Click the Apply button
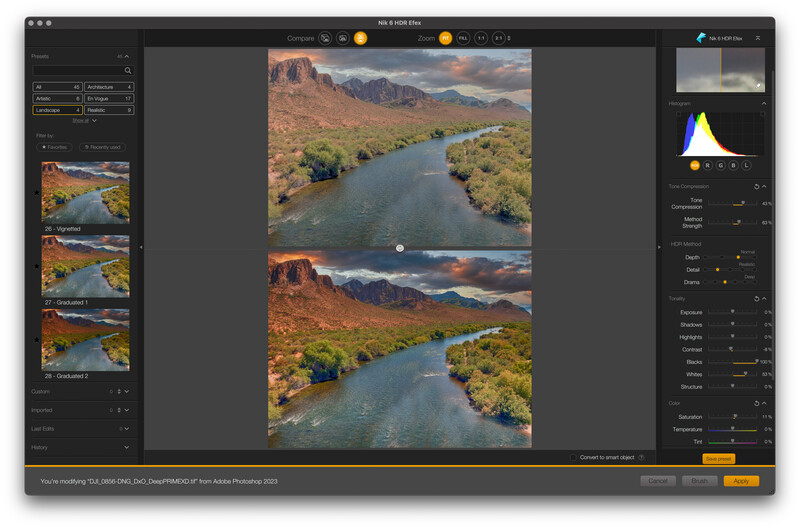The height and width of the screenshot is (528, 800). tap(741, 481)
